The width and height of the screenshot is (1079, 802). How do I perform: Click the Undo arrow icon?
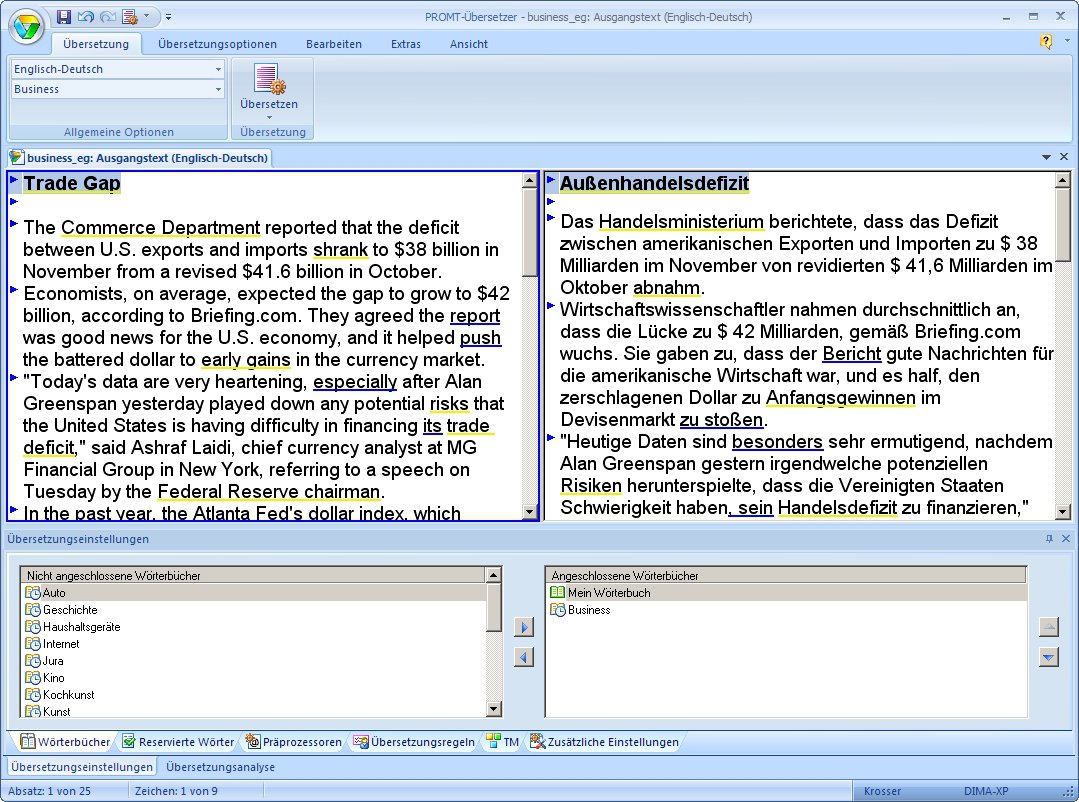pyautogui.click(x=86, y=17)
